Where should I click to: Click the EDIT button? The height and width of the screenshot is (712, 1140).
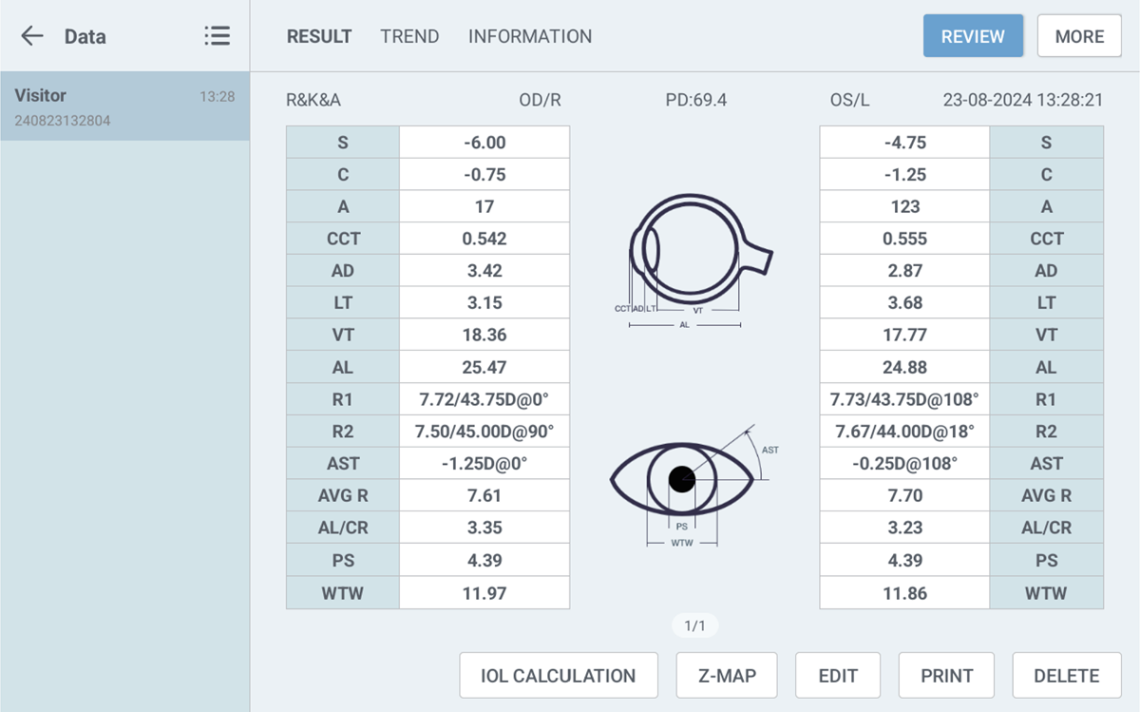(838, 676)
